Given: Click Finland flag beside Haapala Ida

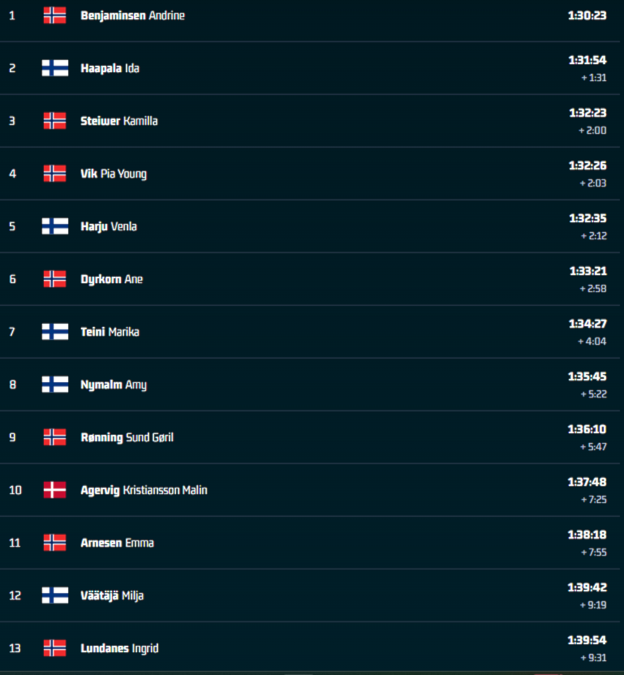Looking at the screenshot, I should [x=55, y=68].
